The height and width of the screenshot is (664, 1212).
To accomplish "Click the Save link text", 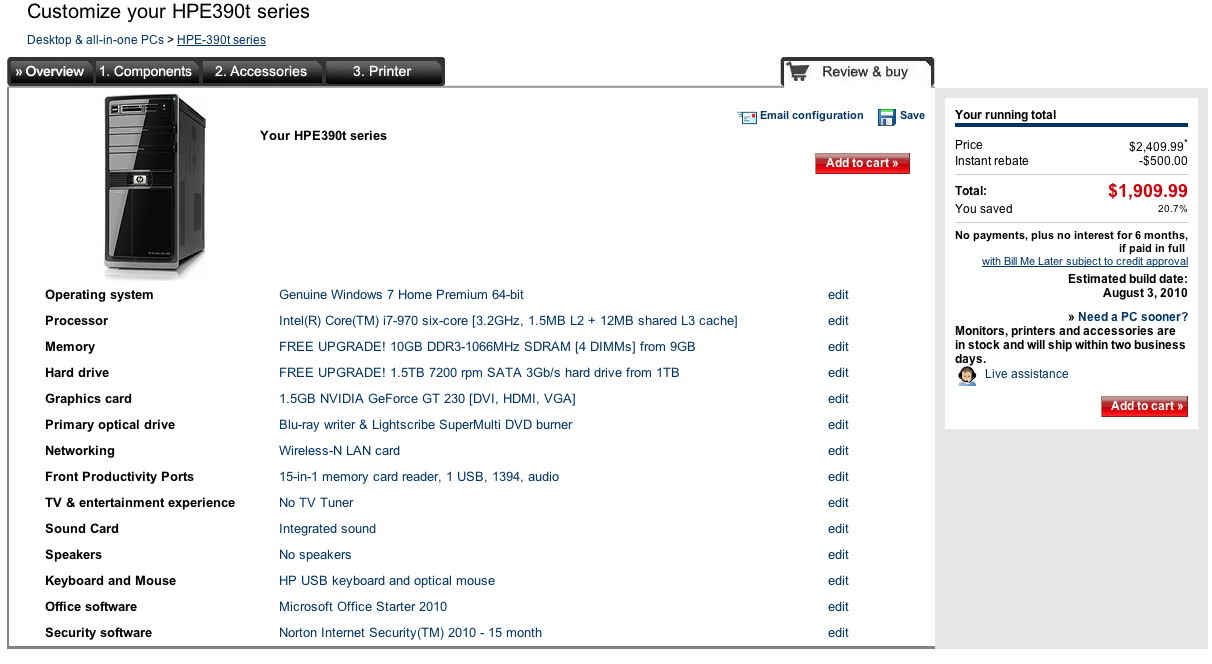I will click(912, 116).
